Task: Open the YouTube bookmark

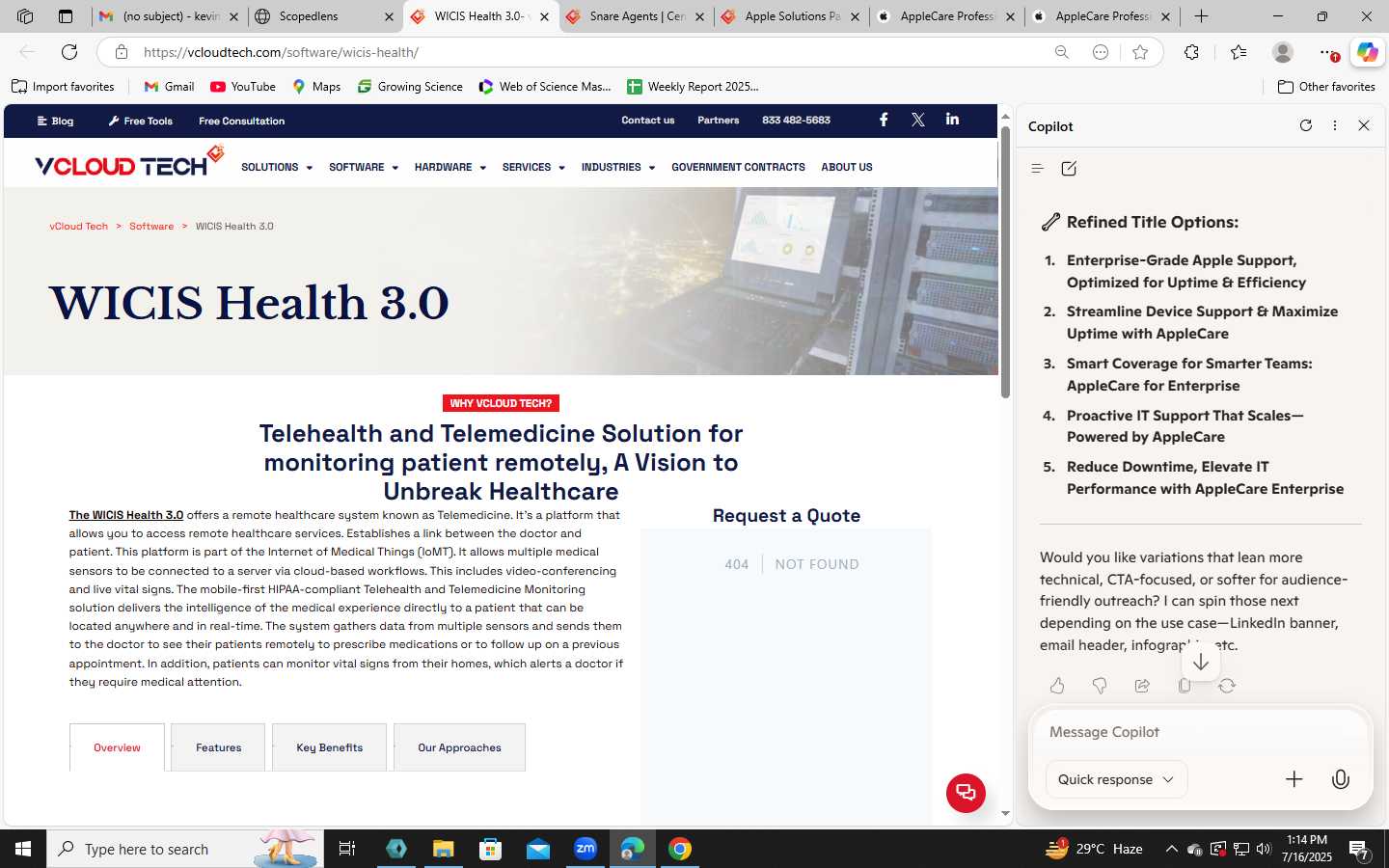Action: point(243,87)
